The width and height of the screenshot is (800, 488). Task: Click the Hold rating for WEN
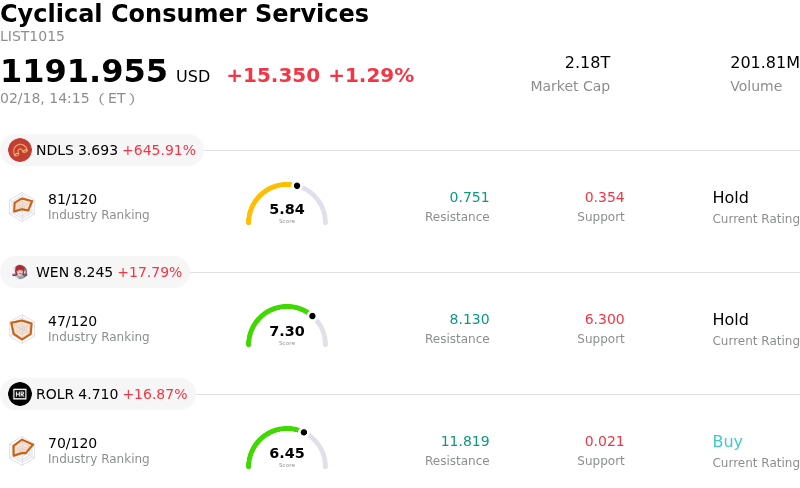pyautogui.click(x=730, y=320)
